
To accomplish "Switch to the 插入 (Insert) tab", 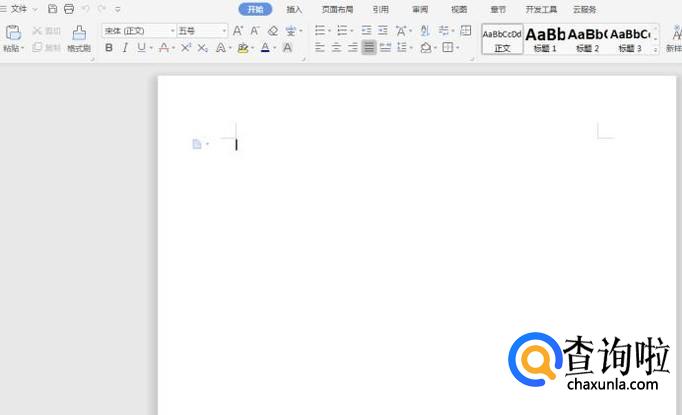I will [x=294, y=9].
